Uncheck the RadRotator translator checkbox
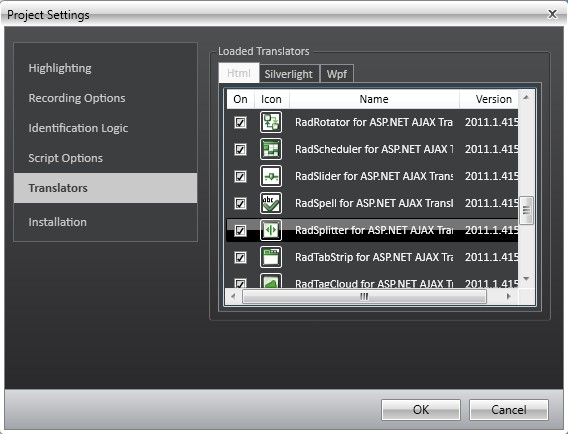The width and height of the screenshot is (568, 434). point(240,122)
